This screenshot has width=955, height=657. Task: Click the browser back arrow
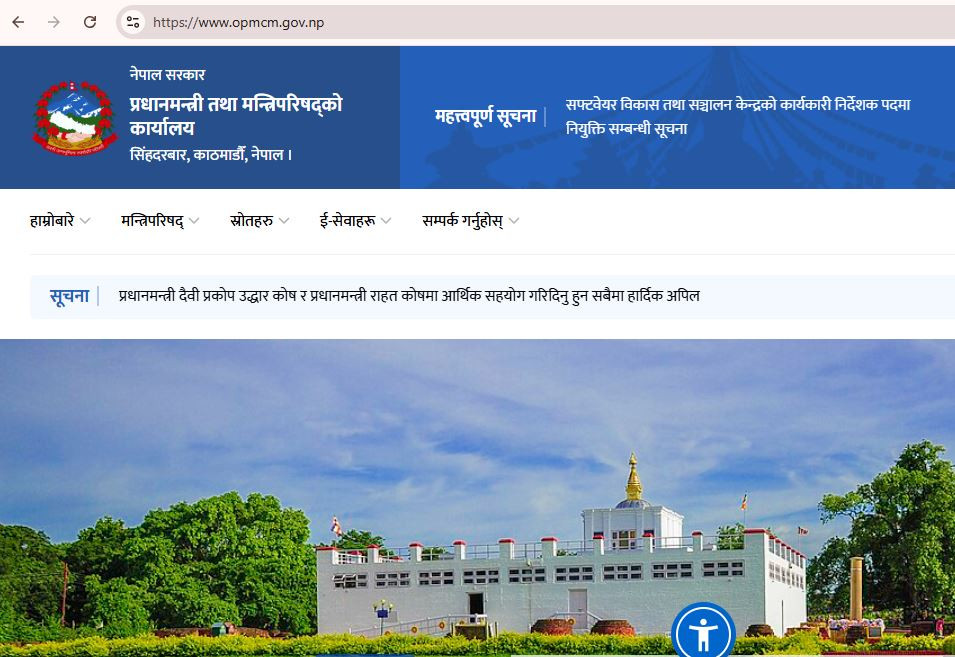[x=18, y=23]
